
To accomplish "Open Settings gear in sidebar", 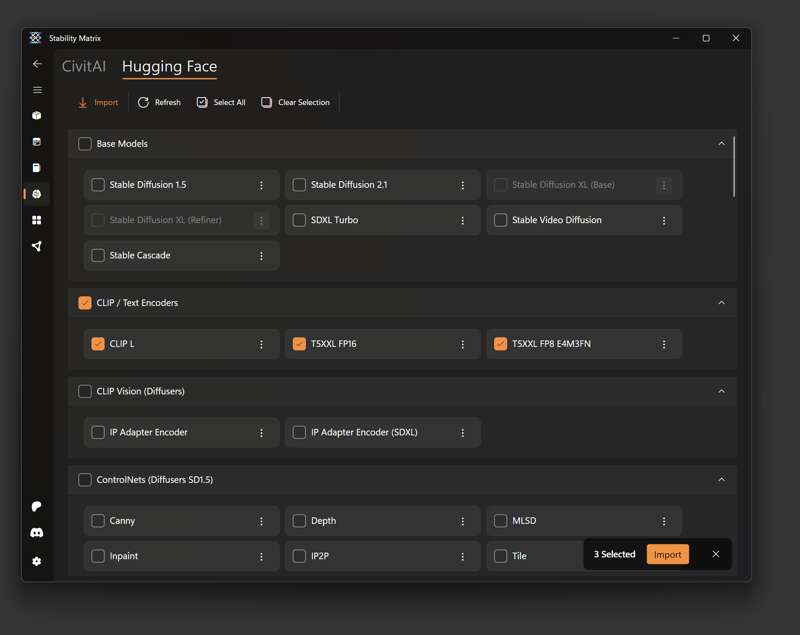I will pos(37,561).
